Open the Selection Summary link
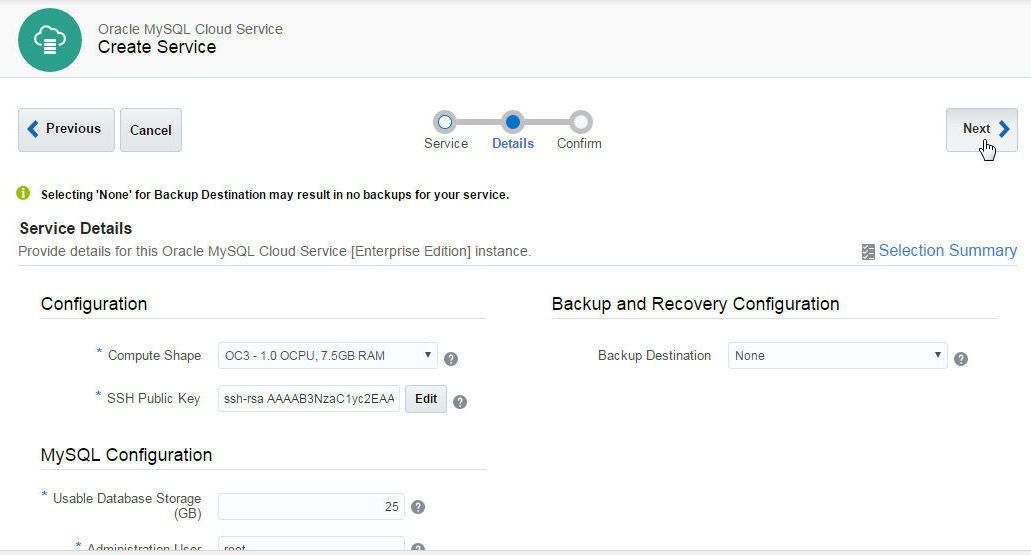This screenshot has width=1031, height=555. coord(947,251)
